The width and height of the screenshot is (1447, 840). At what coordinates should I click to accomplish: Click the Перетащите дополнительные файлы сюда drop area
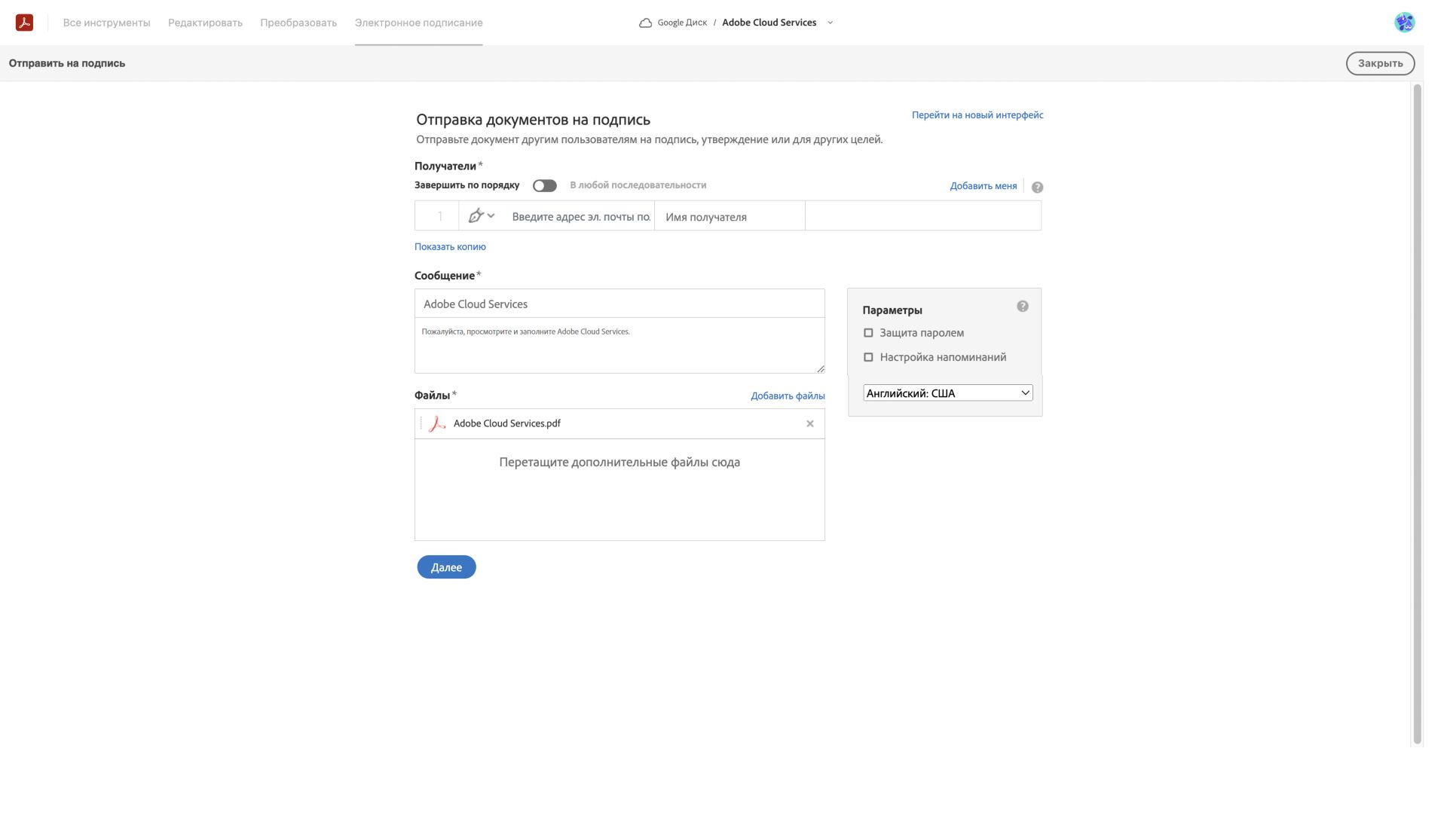point(619,490)
